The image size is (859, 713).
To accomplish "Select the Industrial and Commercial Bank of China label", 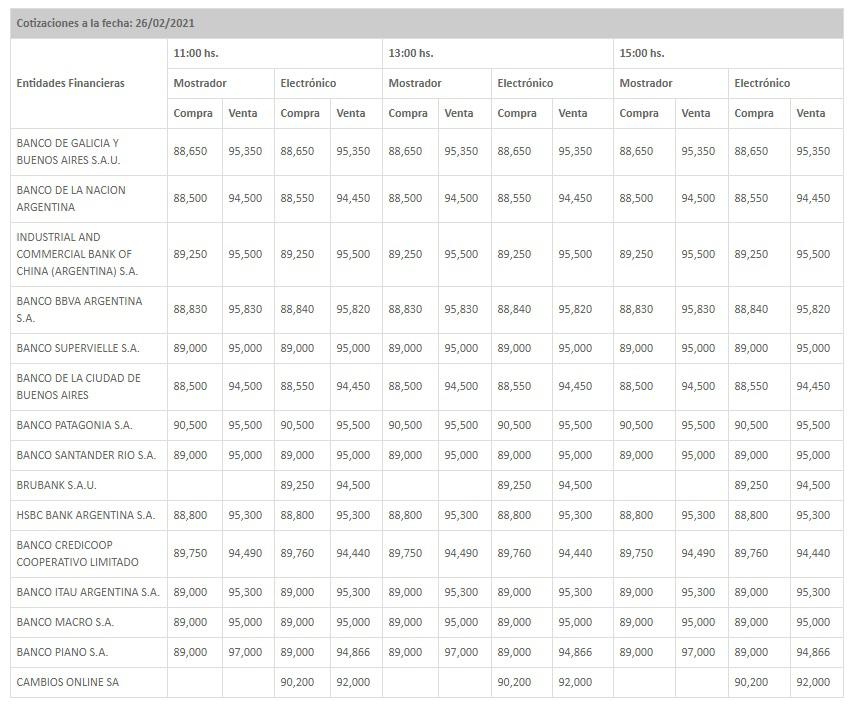I will click(77, 254).
